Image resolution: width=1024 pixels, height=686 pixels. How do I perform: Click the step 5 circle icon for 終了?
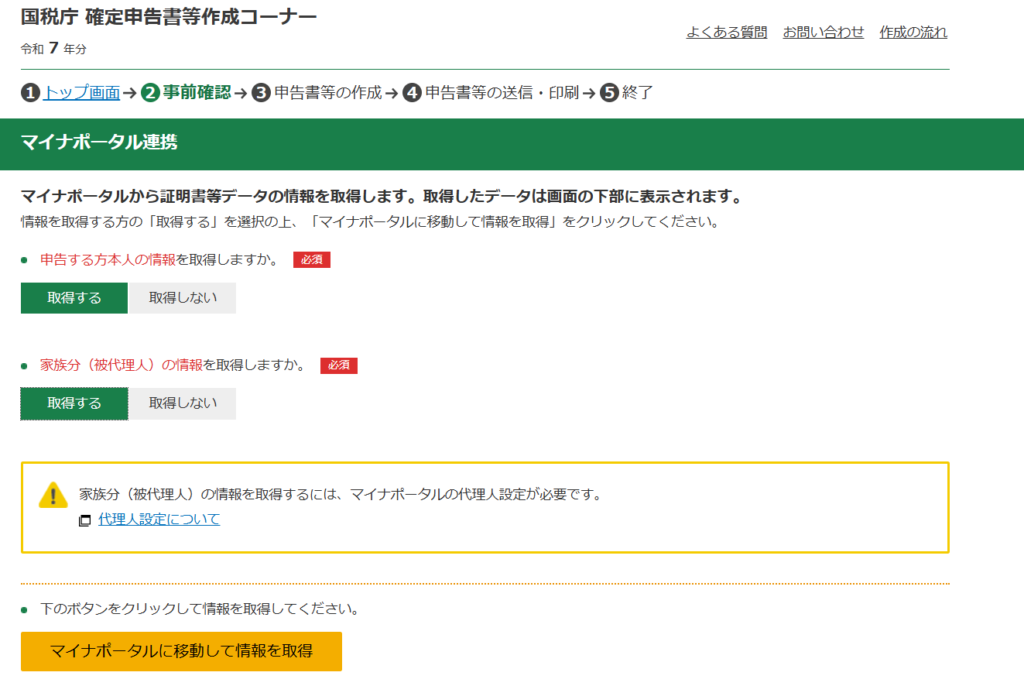click(x=609, y=93)
